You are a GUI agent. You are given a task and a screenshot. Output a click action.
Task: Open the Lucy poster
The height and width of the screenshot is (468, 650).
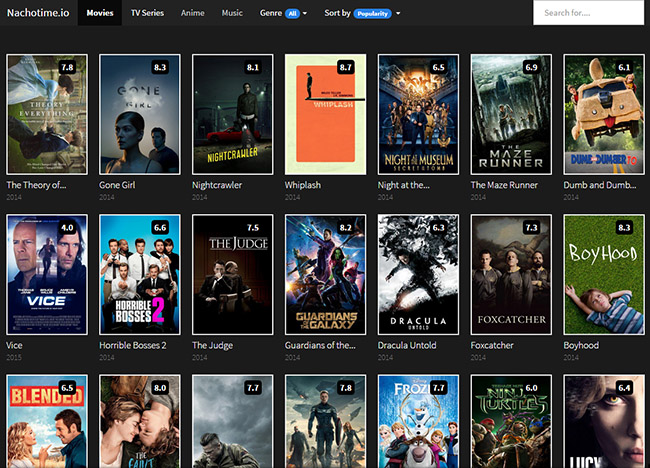[604, 421]
